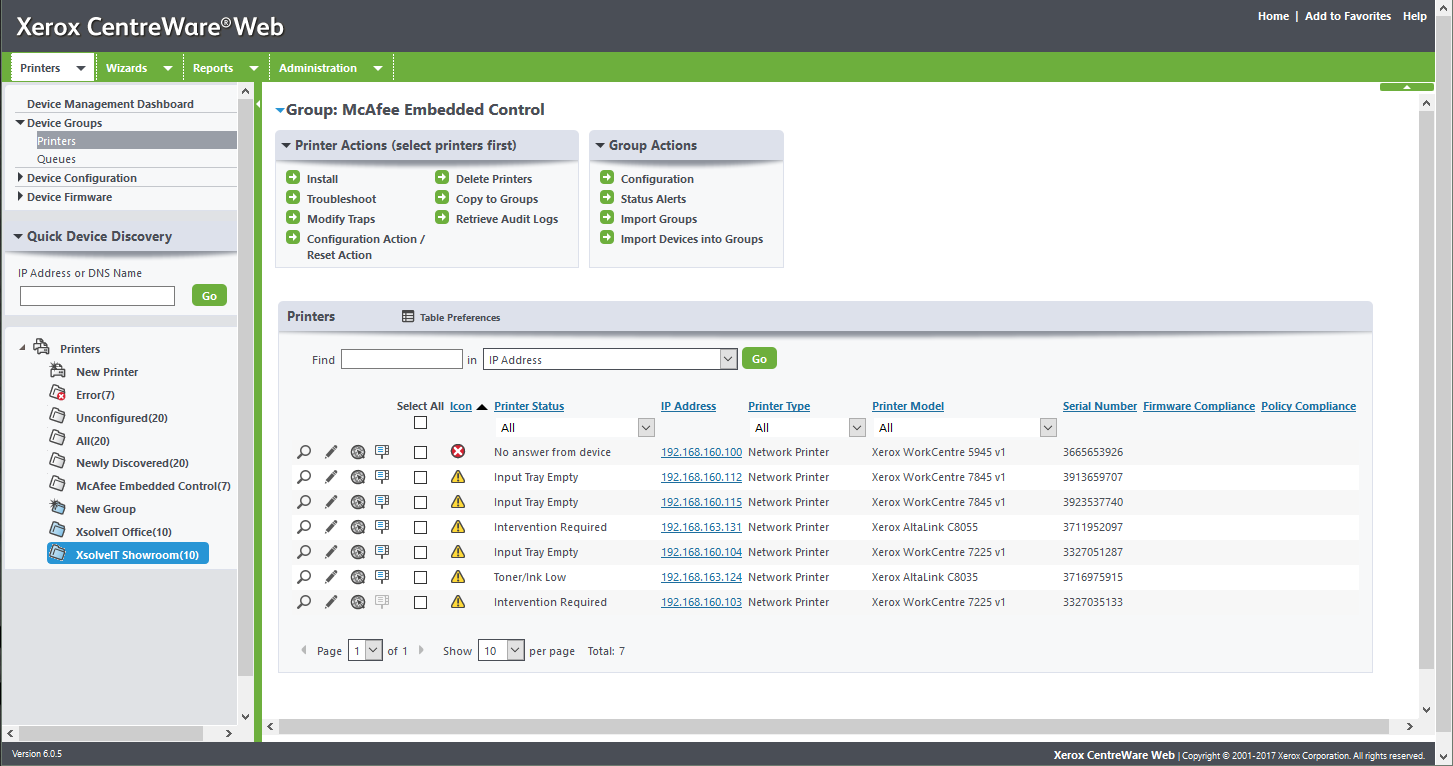The width and height of the screenshot is (1453, 766).
Task: Open the per page count dropdown
Action: (x=514, y=651)
